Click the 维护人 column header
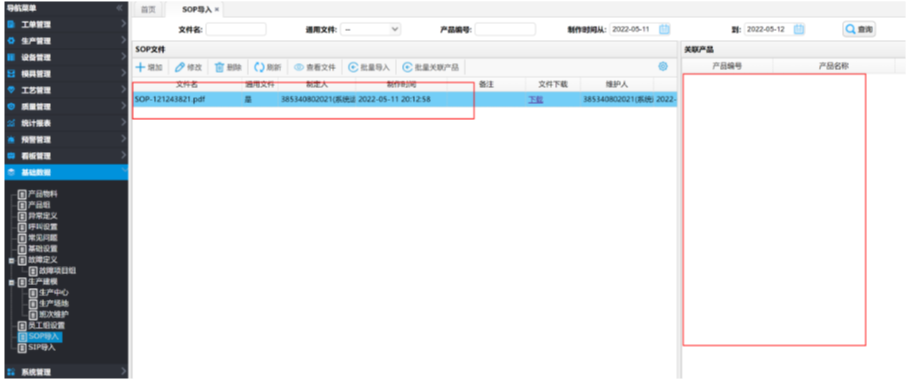The height and width of the screenshot is (380, 910). [x=617, y=85]
